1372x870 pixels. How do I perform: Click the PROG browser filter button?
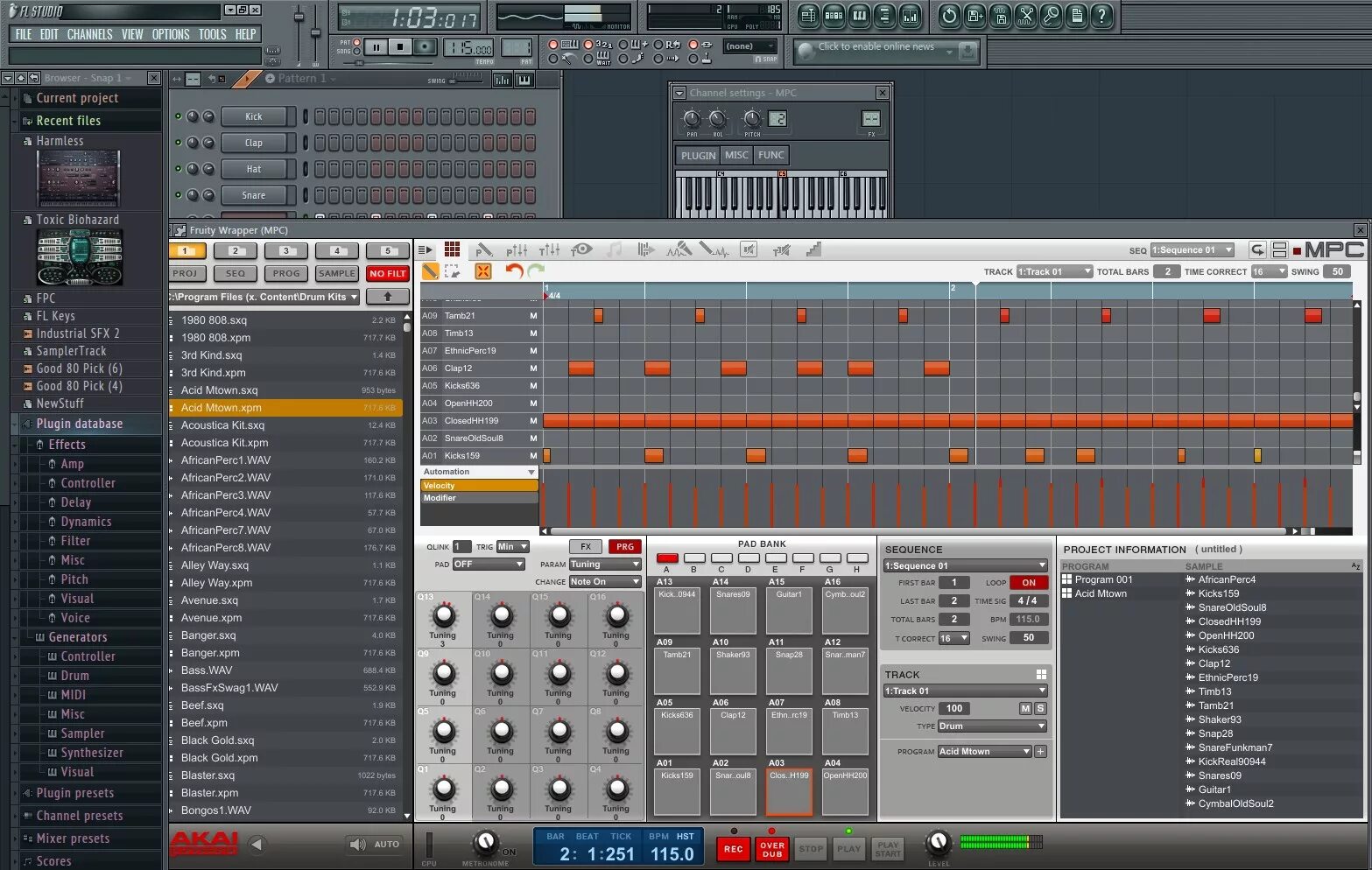click(286, 273)
